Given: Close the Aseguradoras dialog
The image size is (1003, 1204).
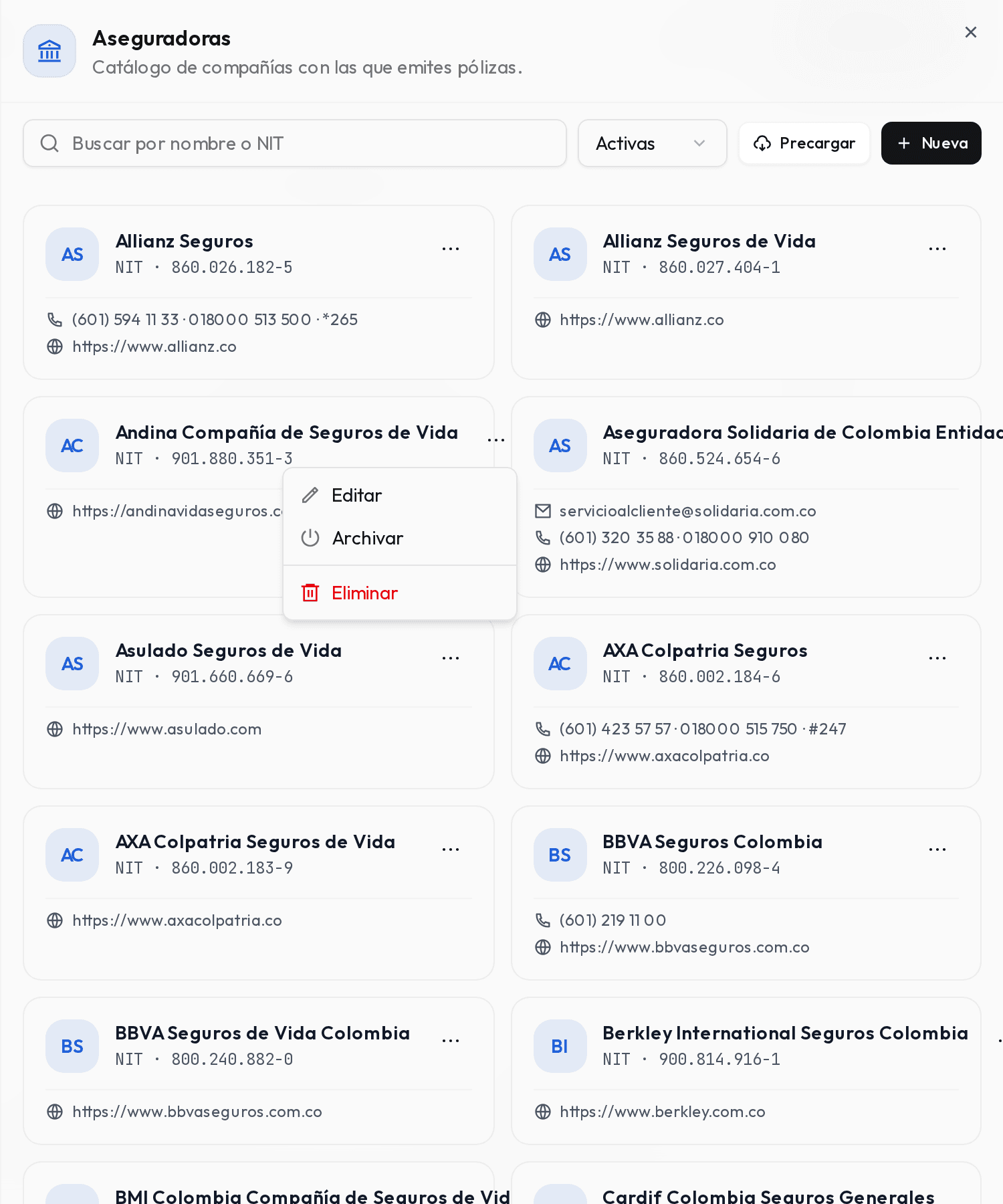Looking at the screenshot, I should coord(971,32).
